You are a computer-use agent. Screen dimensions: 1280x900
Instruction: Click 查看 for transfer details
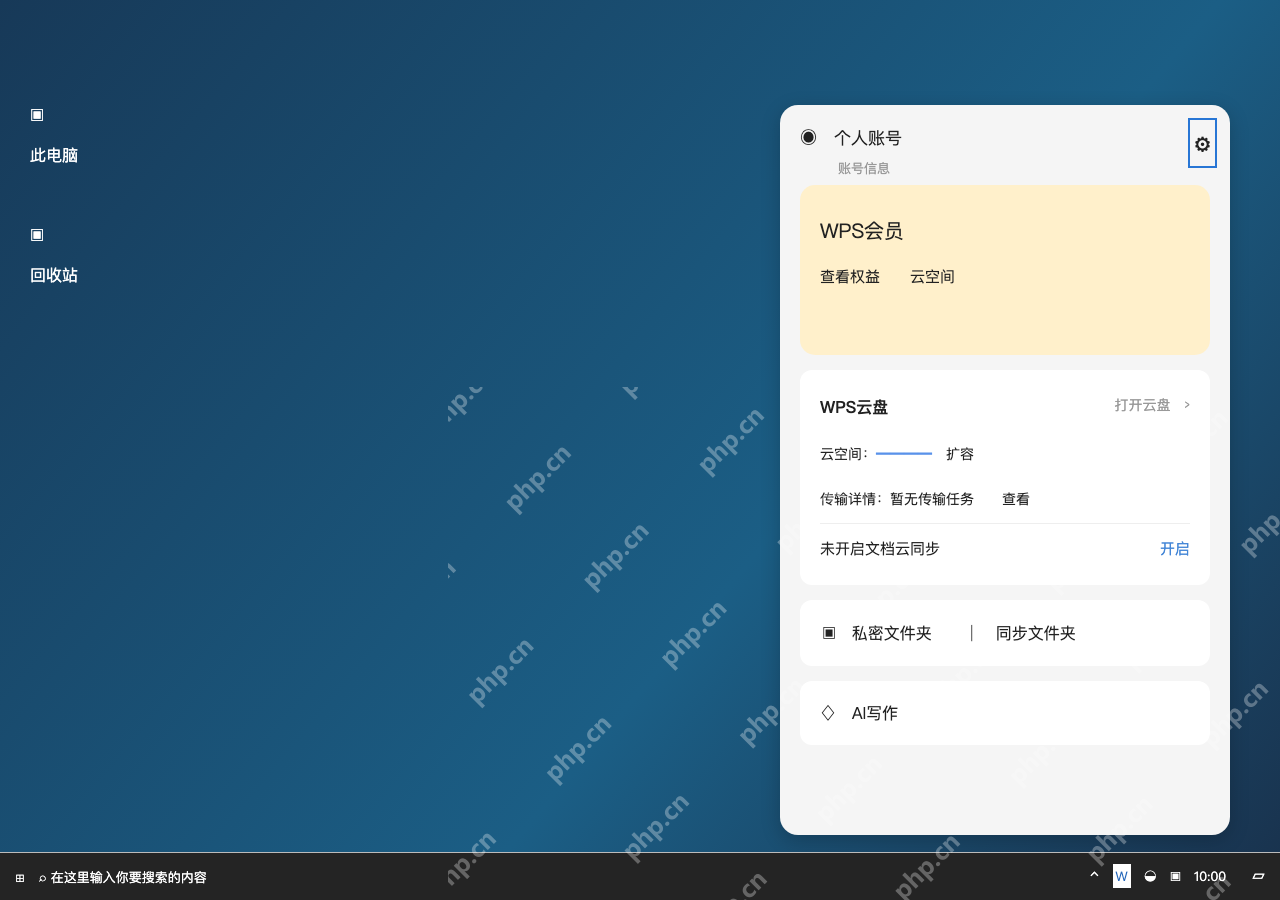tap(1016, 499)
